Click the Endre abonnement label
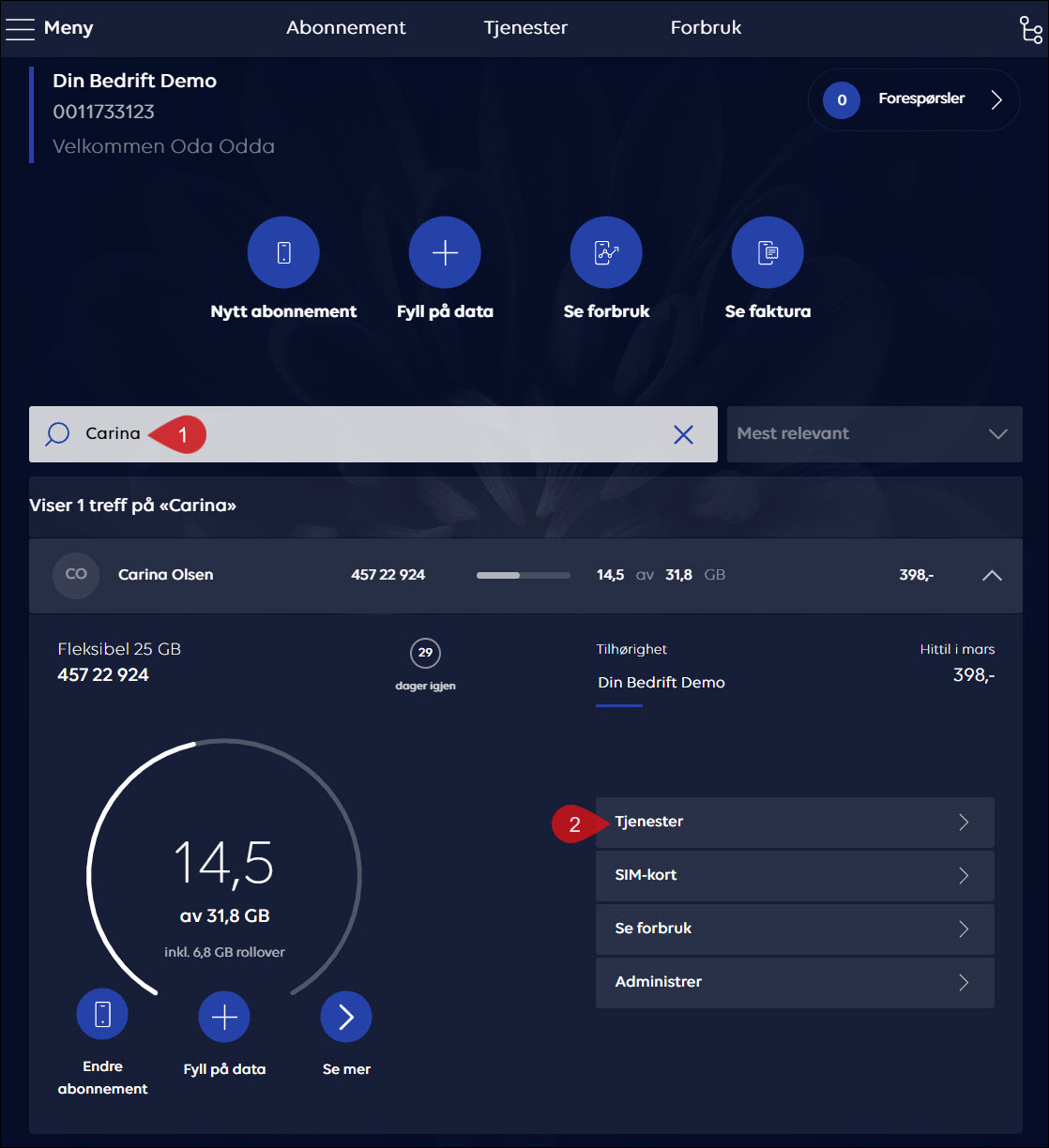Screen dimensions: 1049x1148 click(102, 1078)
